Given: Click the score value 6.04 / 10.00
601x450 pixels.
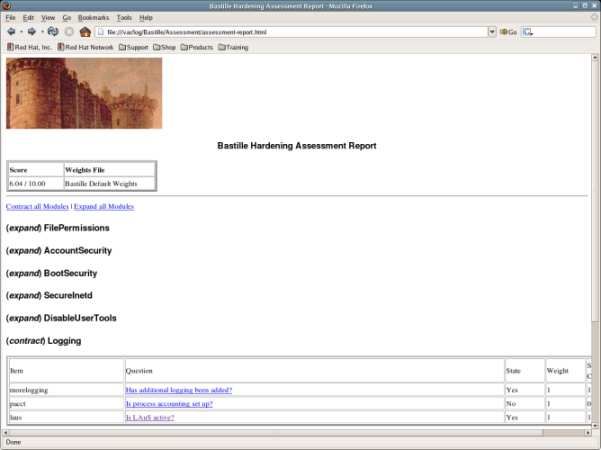Looking at the screenshot, I should pos(27,184).
